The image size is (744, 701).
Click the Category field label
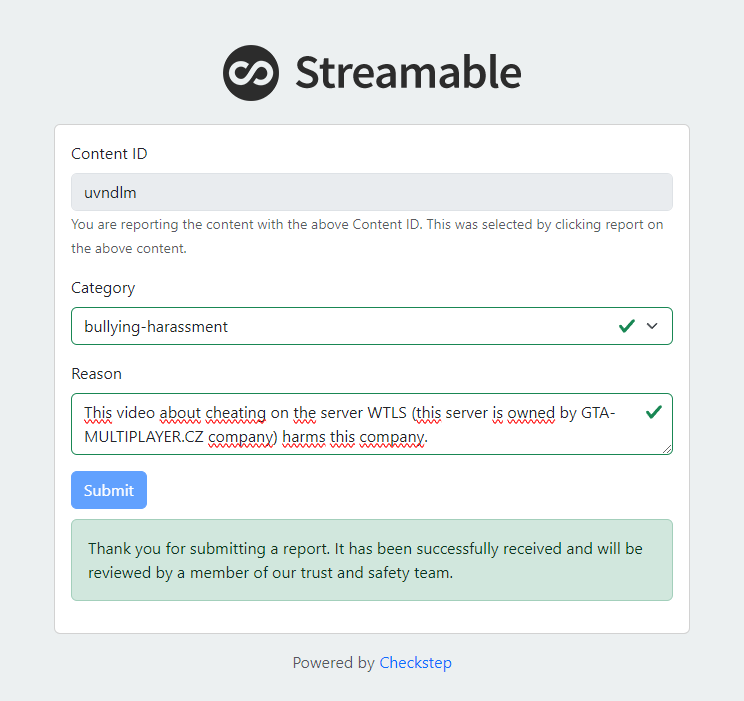[103, 288]
